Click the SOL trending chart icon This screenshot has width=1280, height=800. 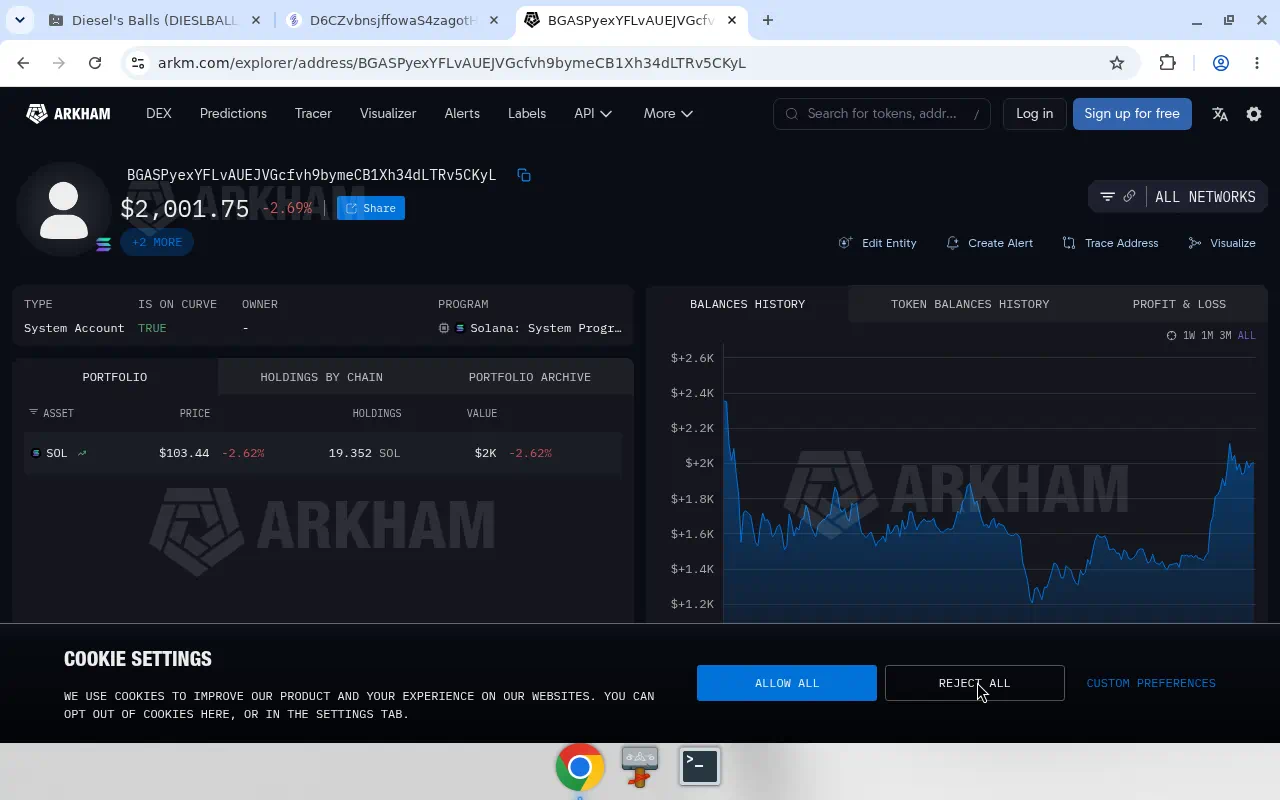82,453
